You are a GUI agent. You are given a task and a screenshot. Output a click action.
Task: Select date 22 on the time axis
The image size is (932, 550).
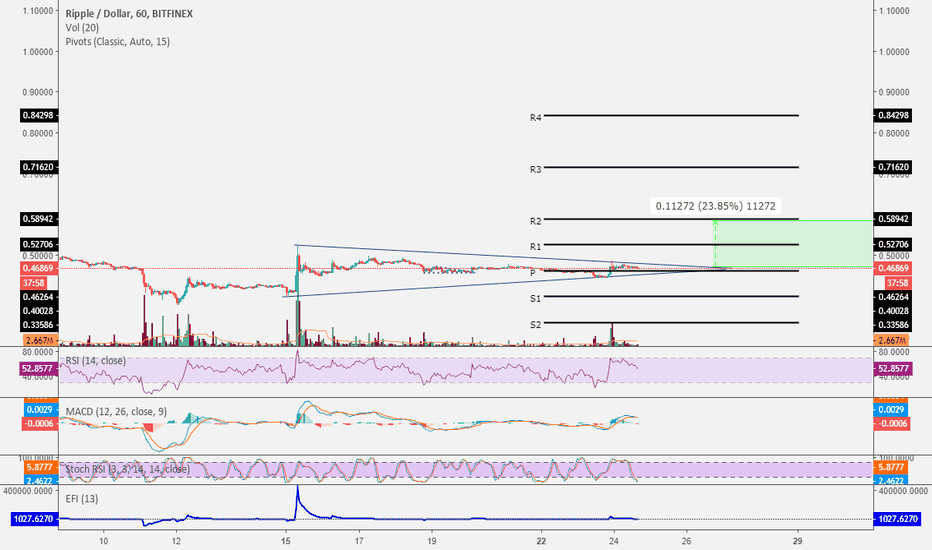(541, 541)
